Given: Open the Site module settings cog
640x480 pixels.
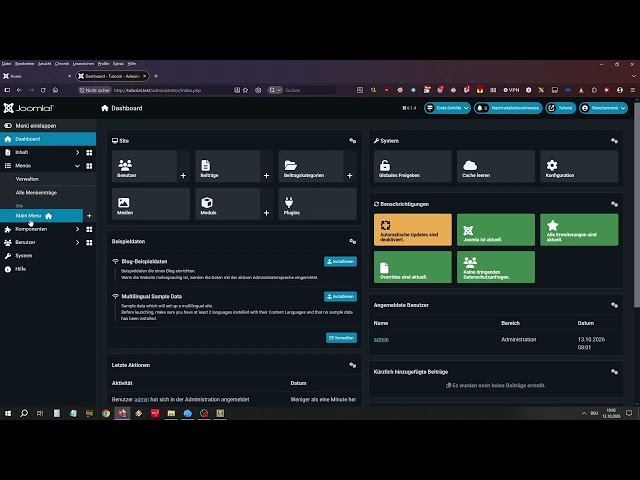Looking at the screenshot, I should coord(353,141).
